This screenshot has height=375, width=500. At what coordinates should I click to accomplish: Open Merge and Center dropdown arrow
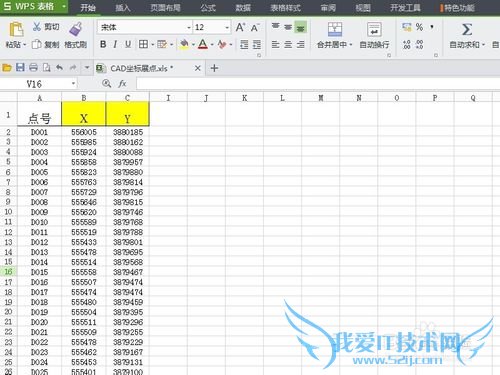coord(351,45)
